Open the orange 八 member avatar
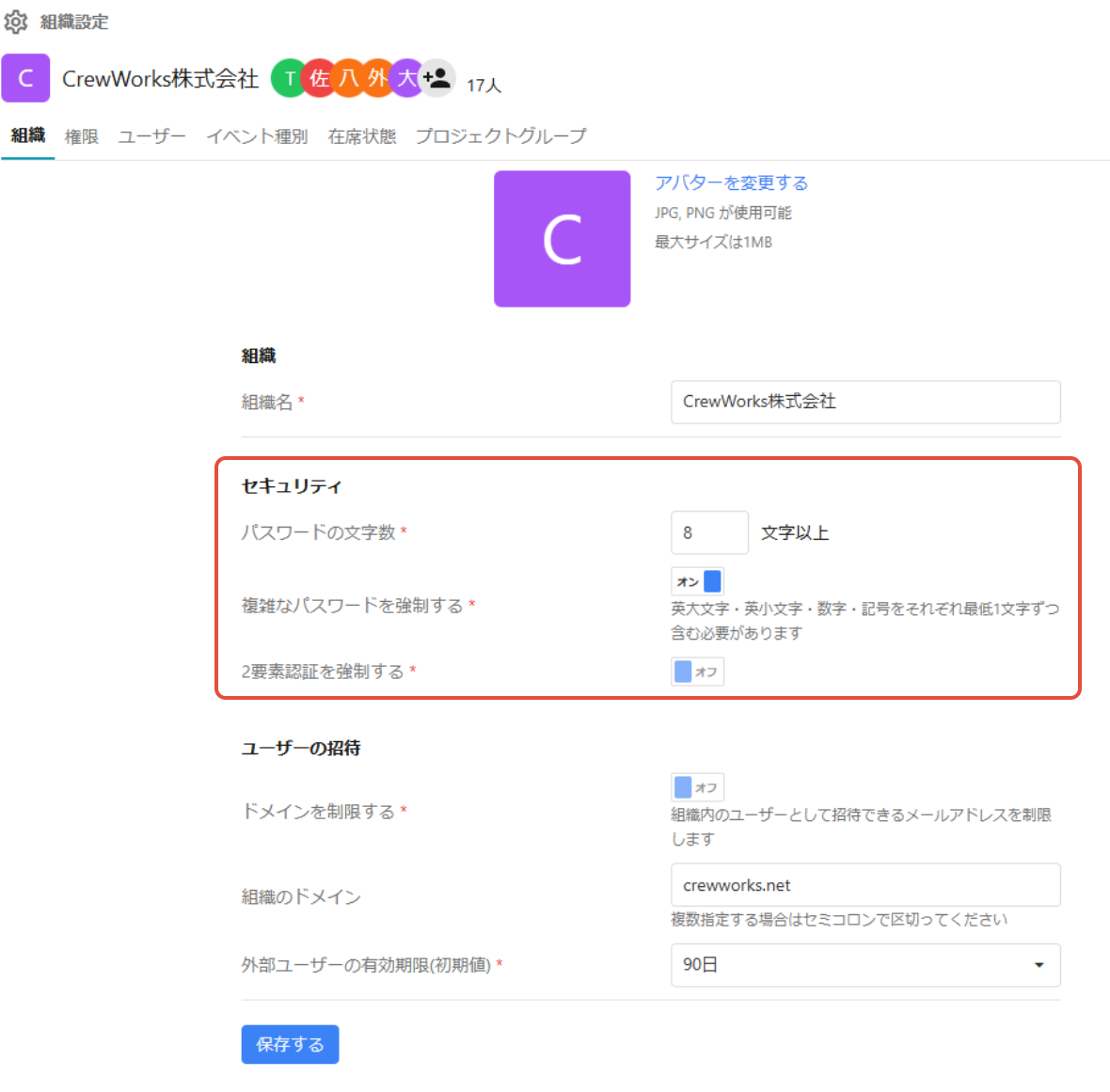Screen dimensions: 1110x1092 pyautogui.click(x=348, y=78)
